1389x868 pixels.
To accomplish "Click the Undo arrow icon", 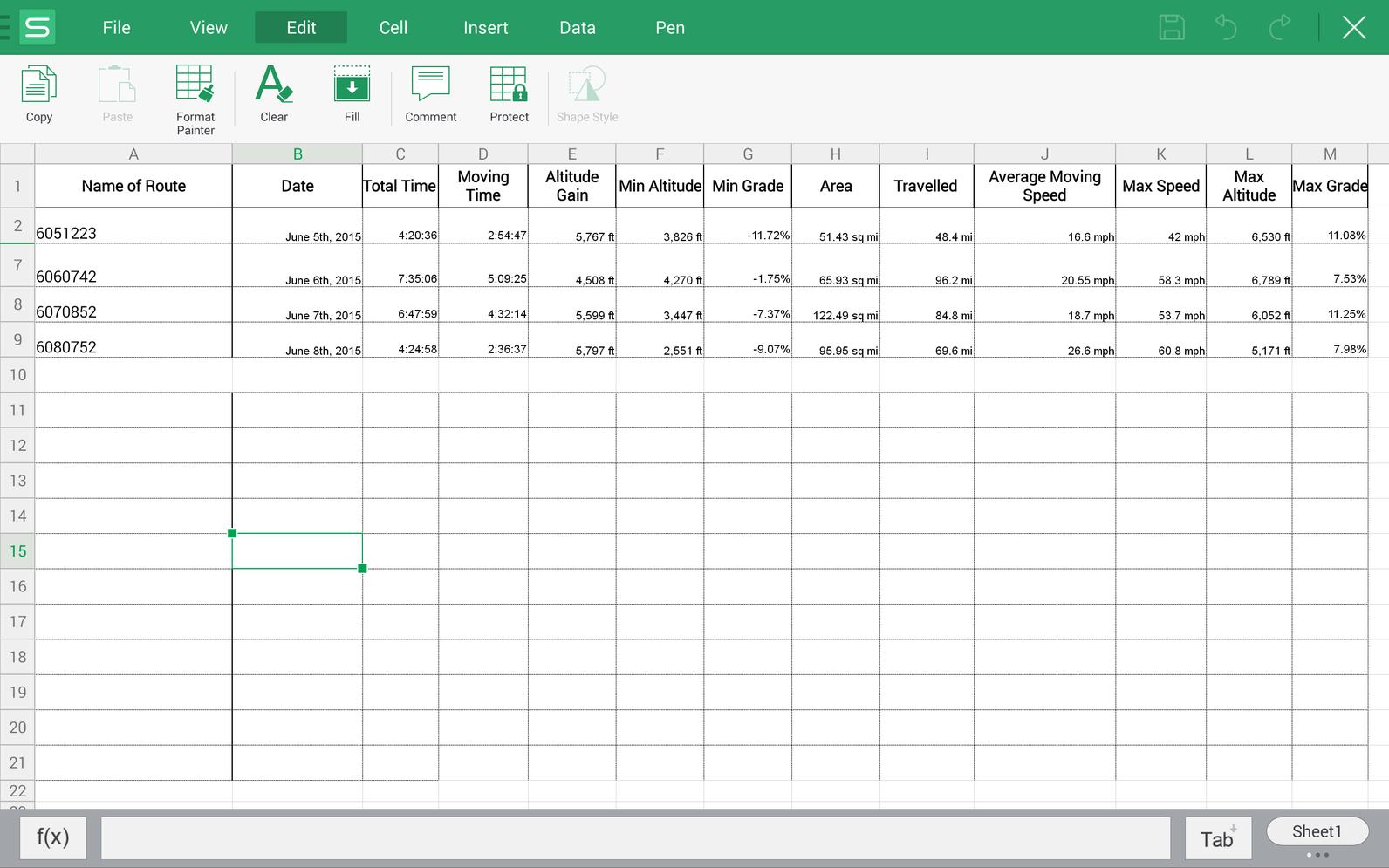I will coord(1226,27).
